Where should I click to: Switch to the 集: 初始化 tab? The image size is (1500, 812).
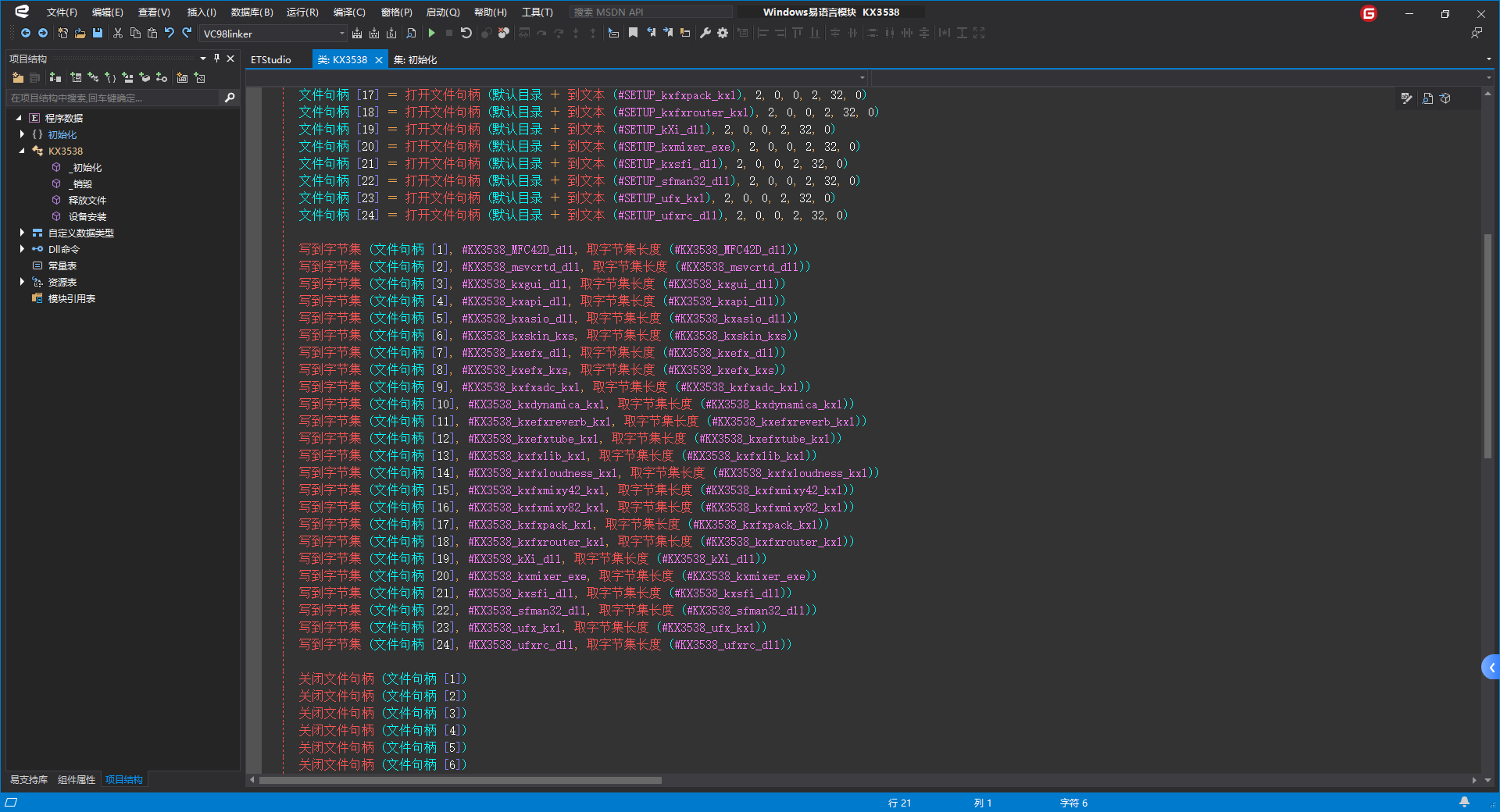coord(415,59)
